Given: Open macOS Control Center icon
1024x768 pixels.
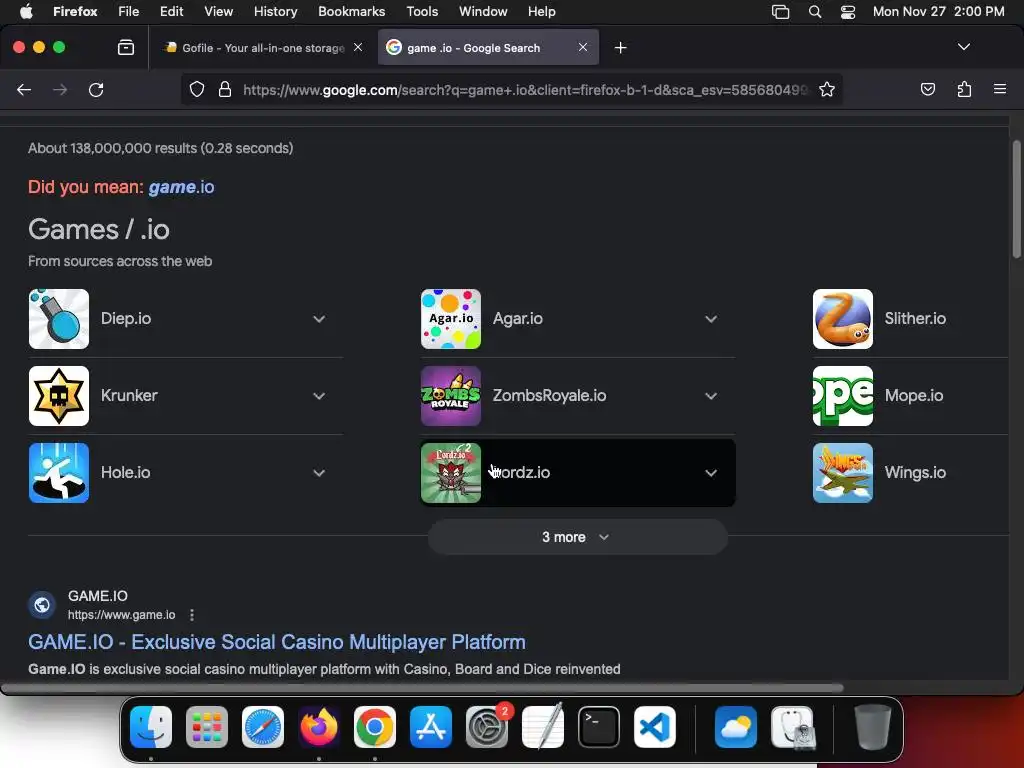Looking at the screenshot, I should click(x=848, y=12).
